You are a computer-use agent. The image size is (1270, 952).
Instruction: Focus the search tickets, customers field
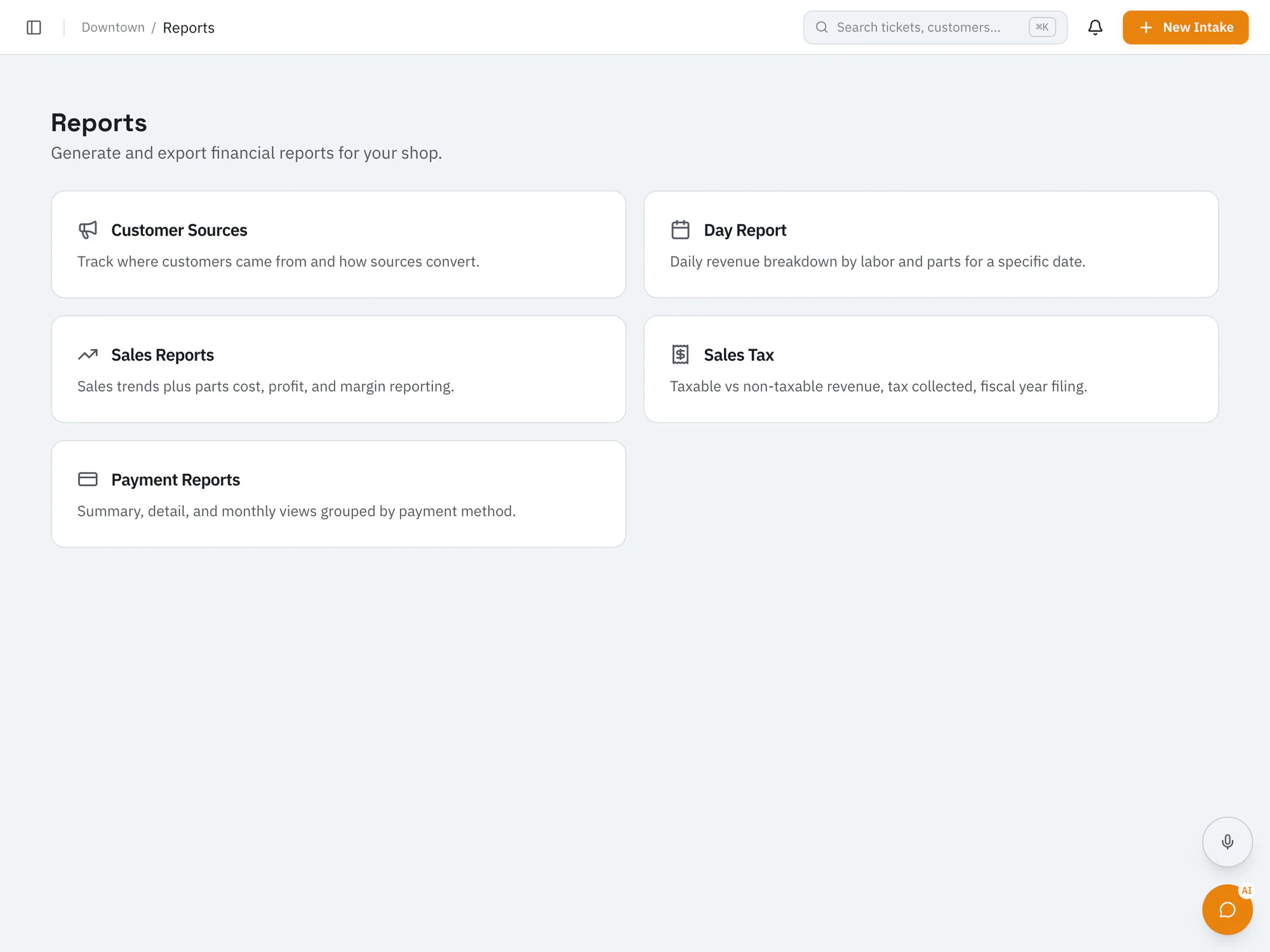click(x=935, y=27)
